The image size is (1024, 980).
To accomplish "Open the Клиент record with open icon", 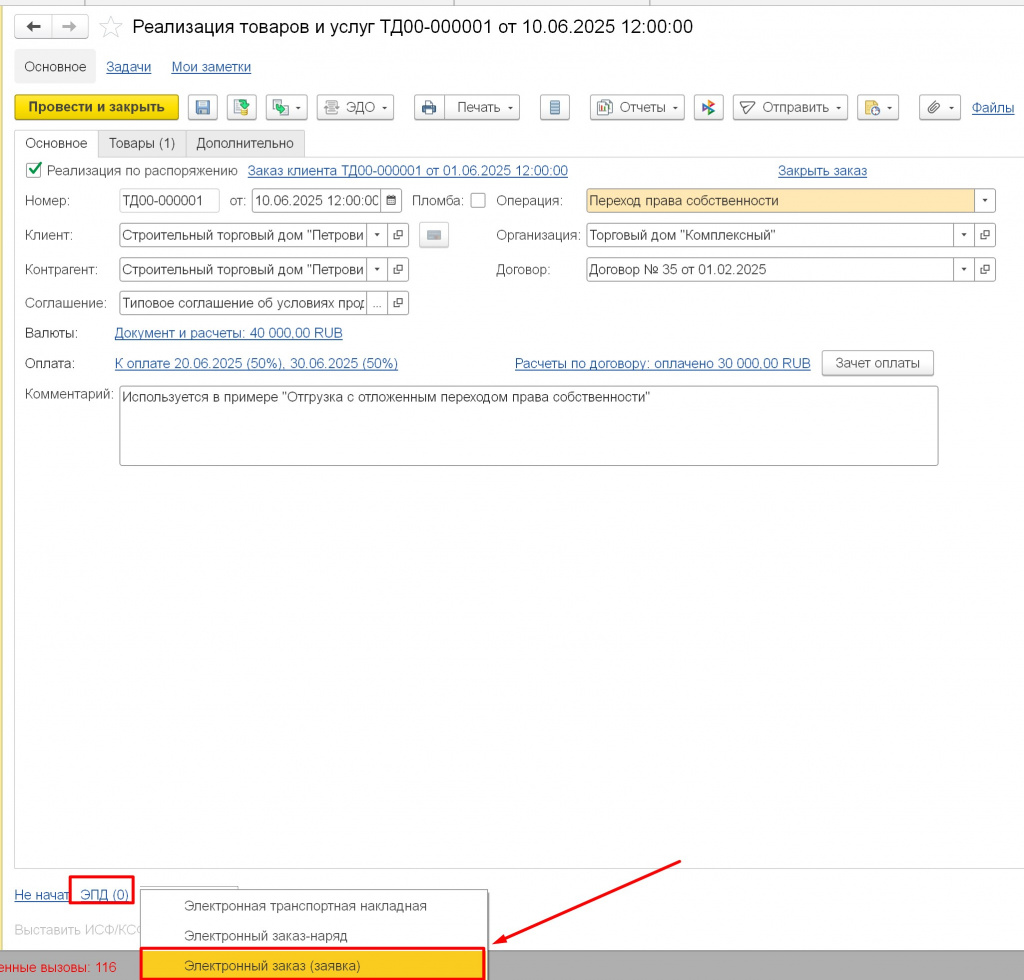I will (x=398, y=235).
